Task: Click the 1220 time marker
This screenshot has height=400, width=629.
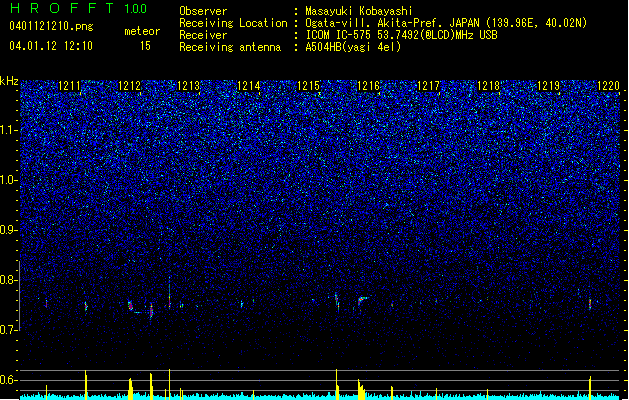Action: pos(609,85)
